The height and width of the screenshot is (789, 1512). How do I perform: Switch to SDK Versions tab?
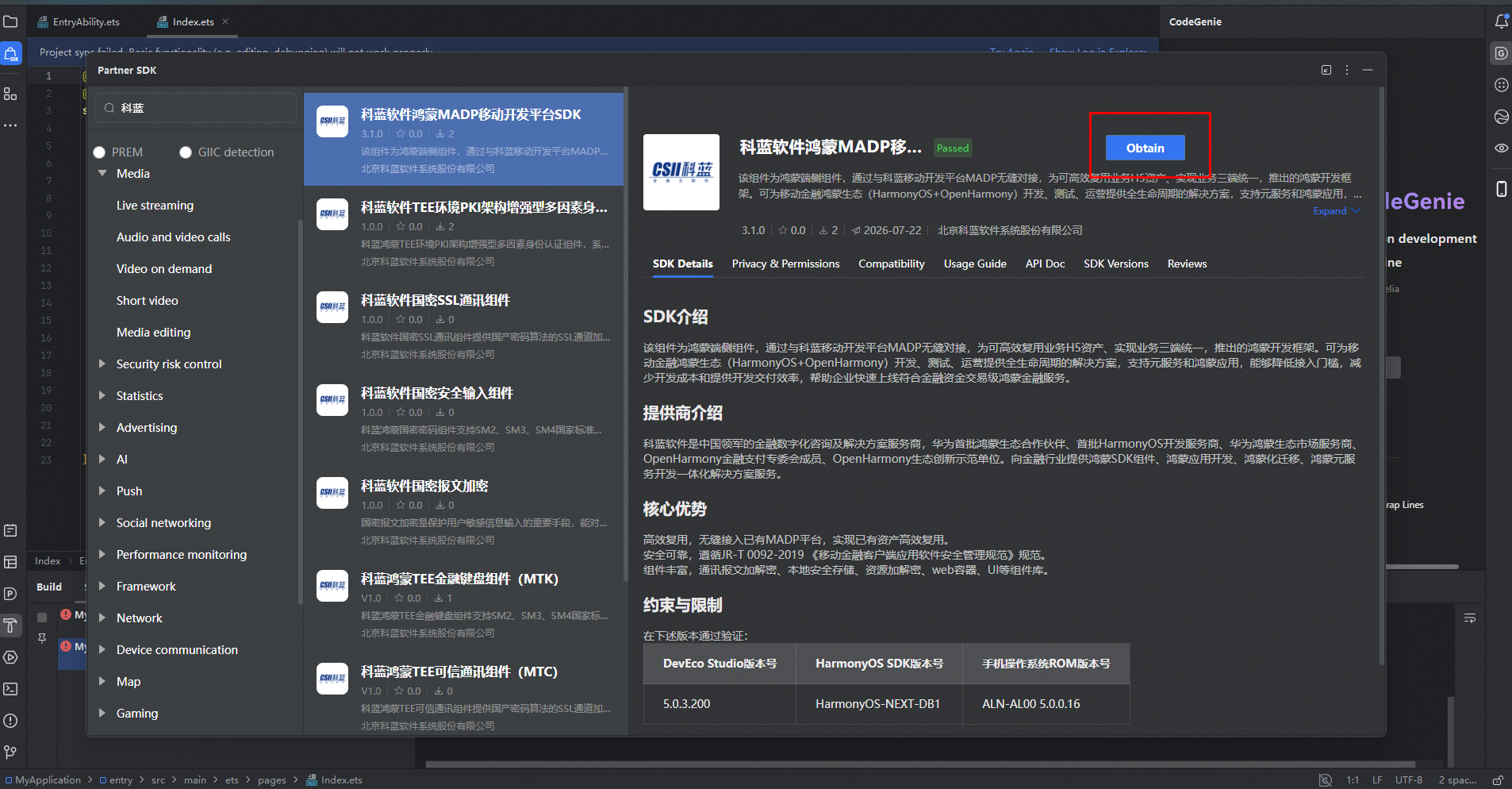coord(1116,264)
